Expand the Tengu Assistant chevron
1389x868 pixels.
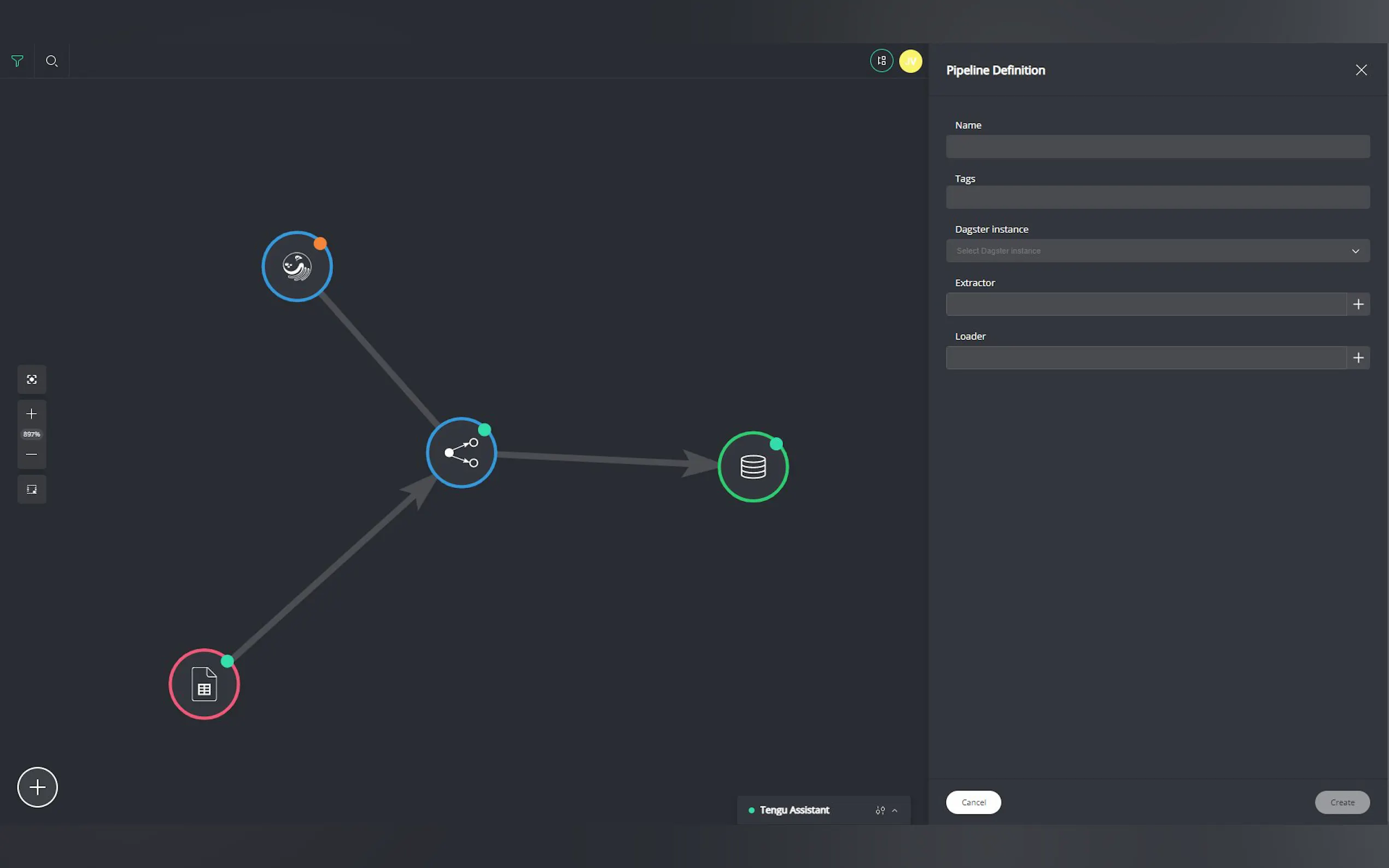click(895, 811)
